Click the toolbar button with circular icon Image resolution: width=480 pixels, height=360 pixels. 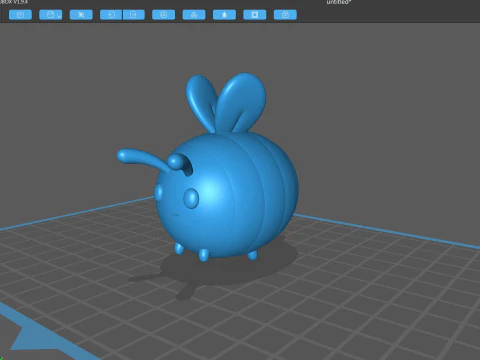163,15
